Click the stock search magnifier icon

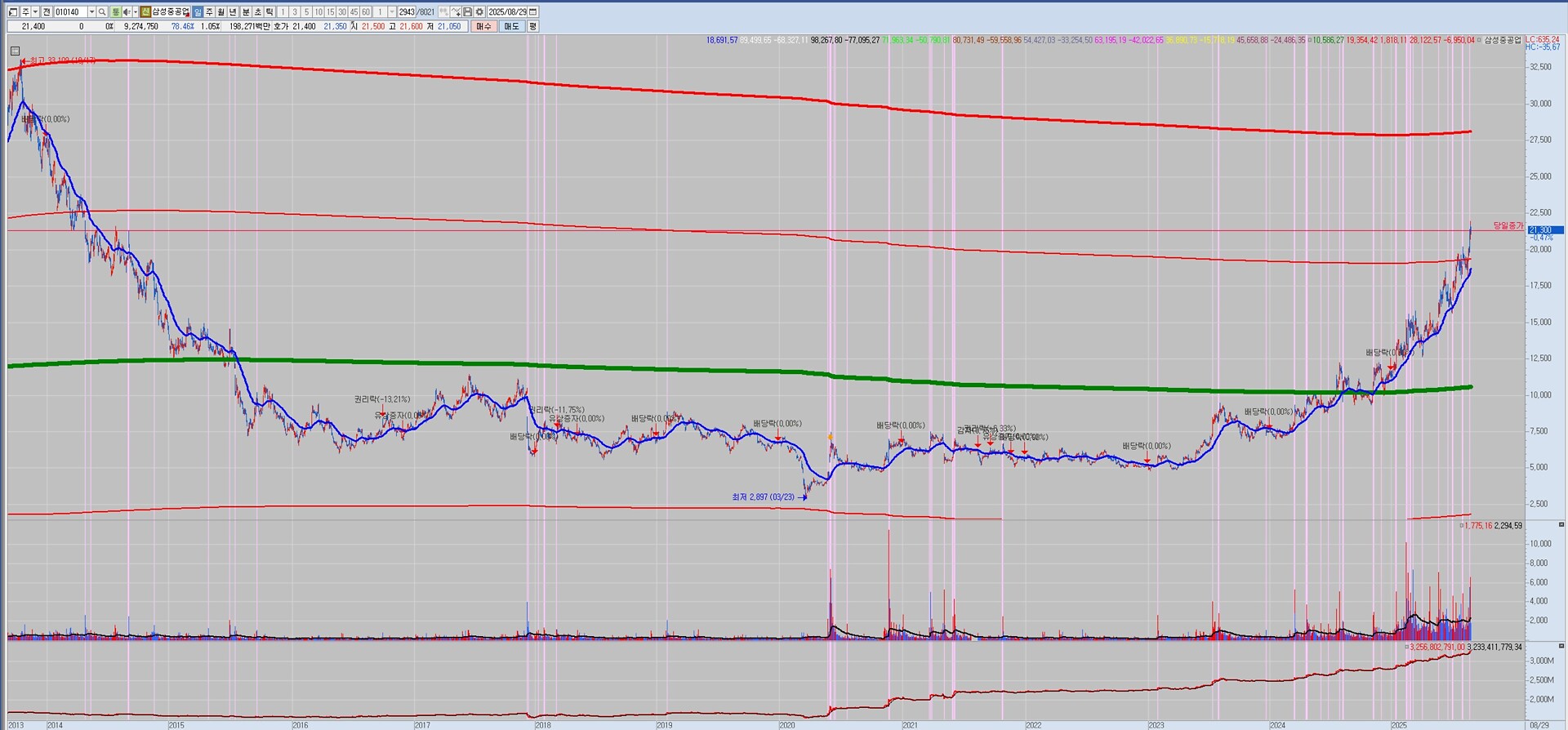click(102, 12)
